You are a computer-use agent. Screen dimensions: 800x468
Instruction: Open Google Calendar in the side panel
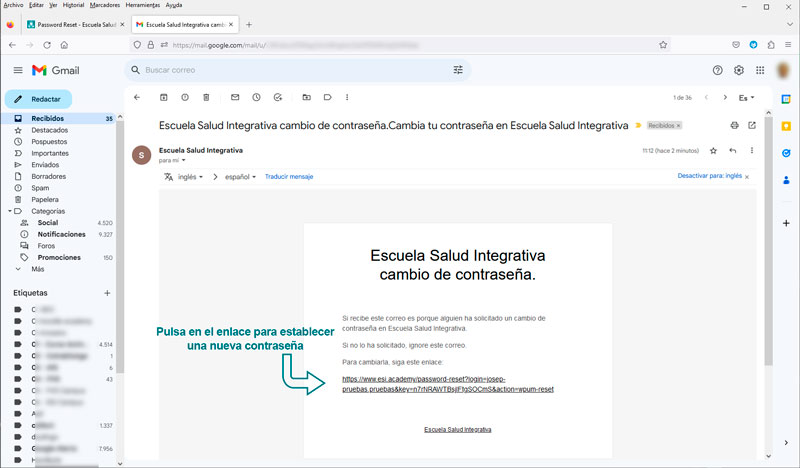[x=786, y=99]
